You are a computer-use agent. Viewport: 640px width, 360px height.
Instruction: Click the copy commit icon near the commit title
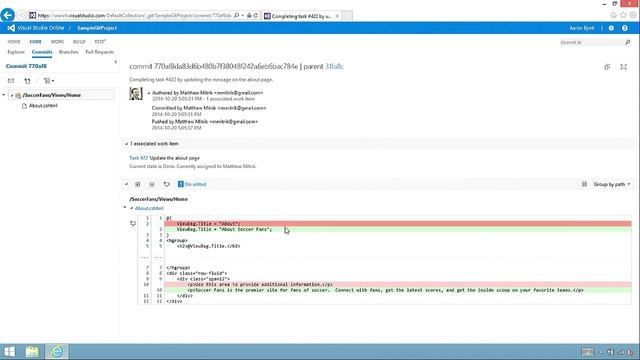tap(607, 67)
